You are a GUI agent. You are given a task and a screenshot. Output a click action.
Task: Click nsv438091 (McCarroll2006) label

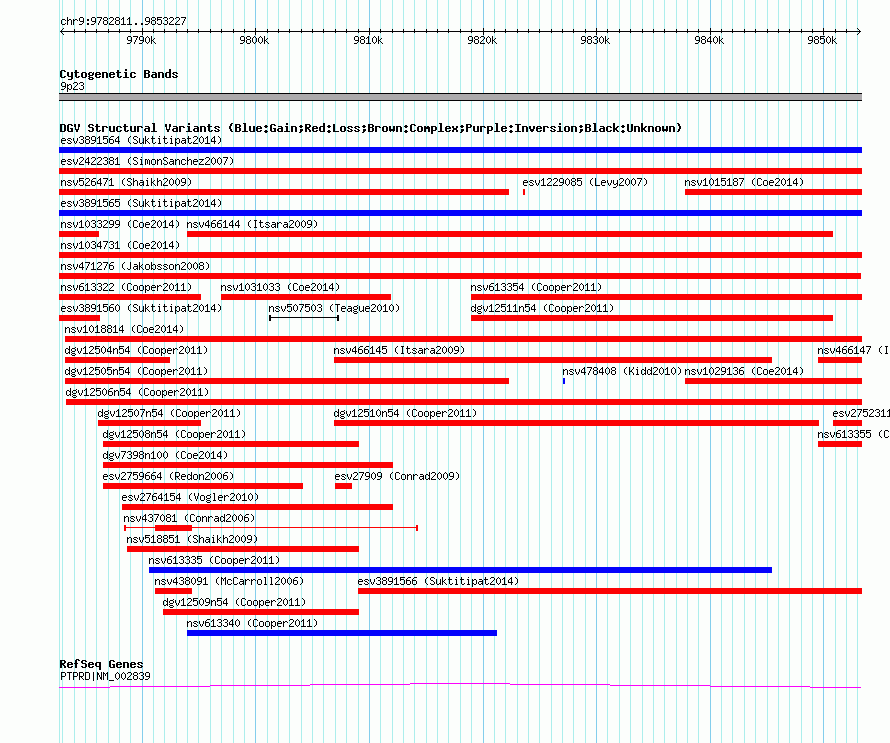[229, 581]
